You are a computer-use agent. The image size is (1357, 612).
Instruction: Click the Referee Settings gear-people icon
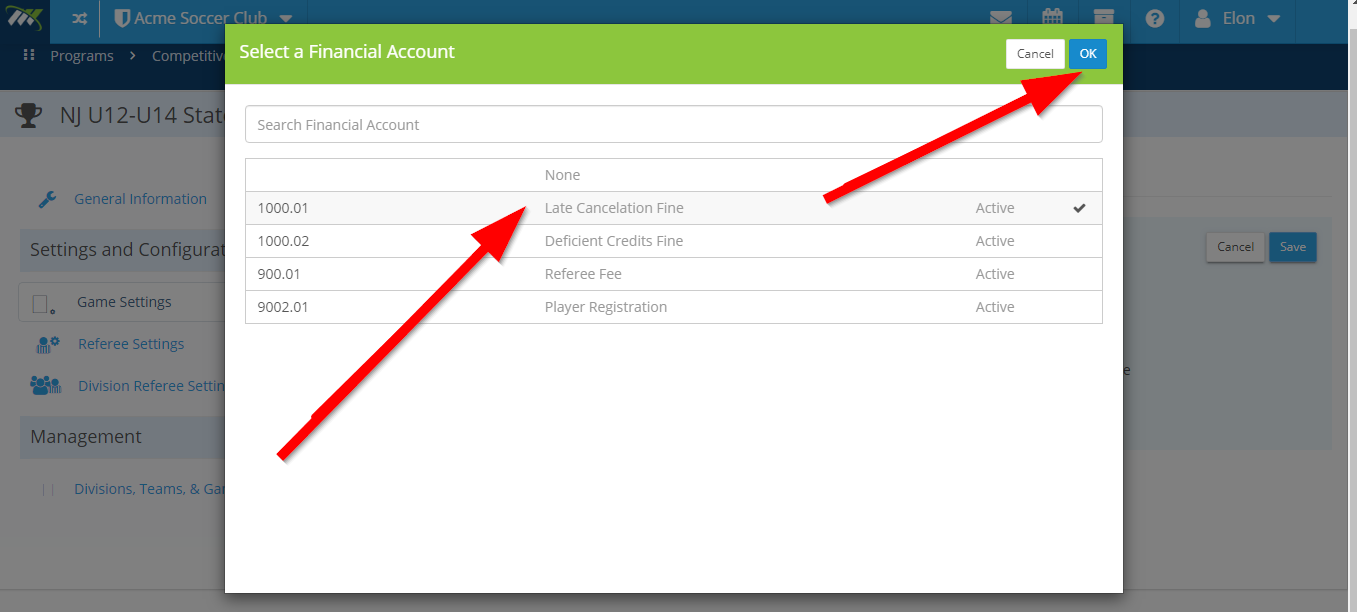point(47,344)
